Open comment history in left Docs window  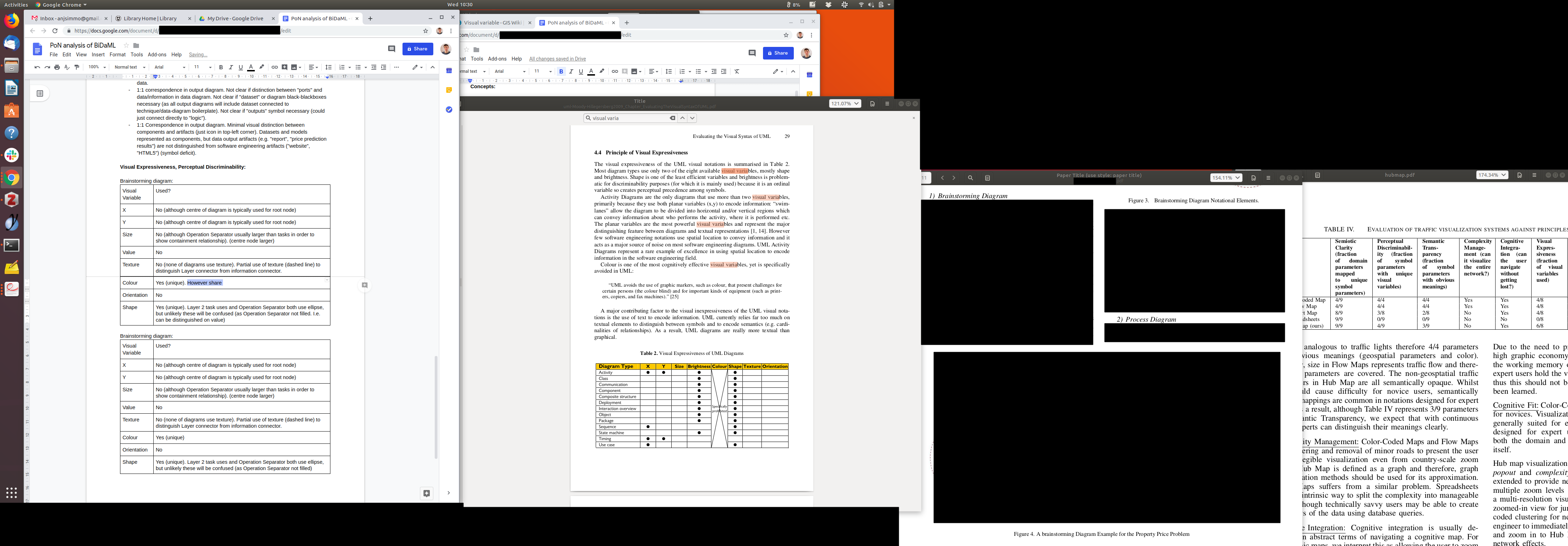pos(391,49)
